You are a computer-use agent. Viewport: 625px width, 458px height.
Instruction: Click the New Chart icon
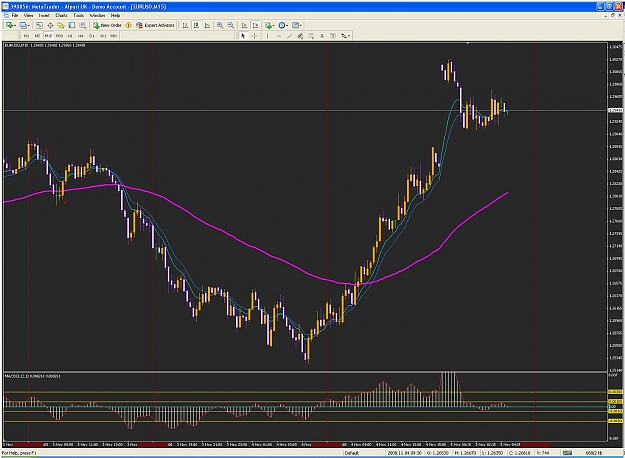tap(10, 25)
